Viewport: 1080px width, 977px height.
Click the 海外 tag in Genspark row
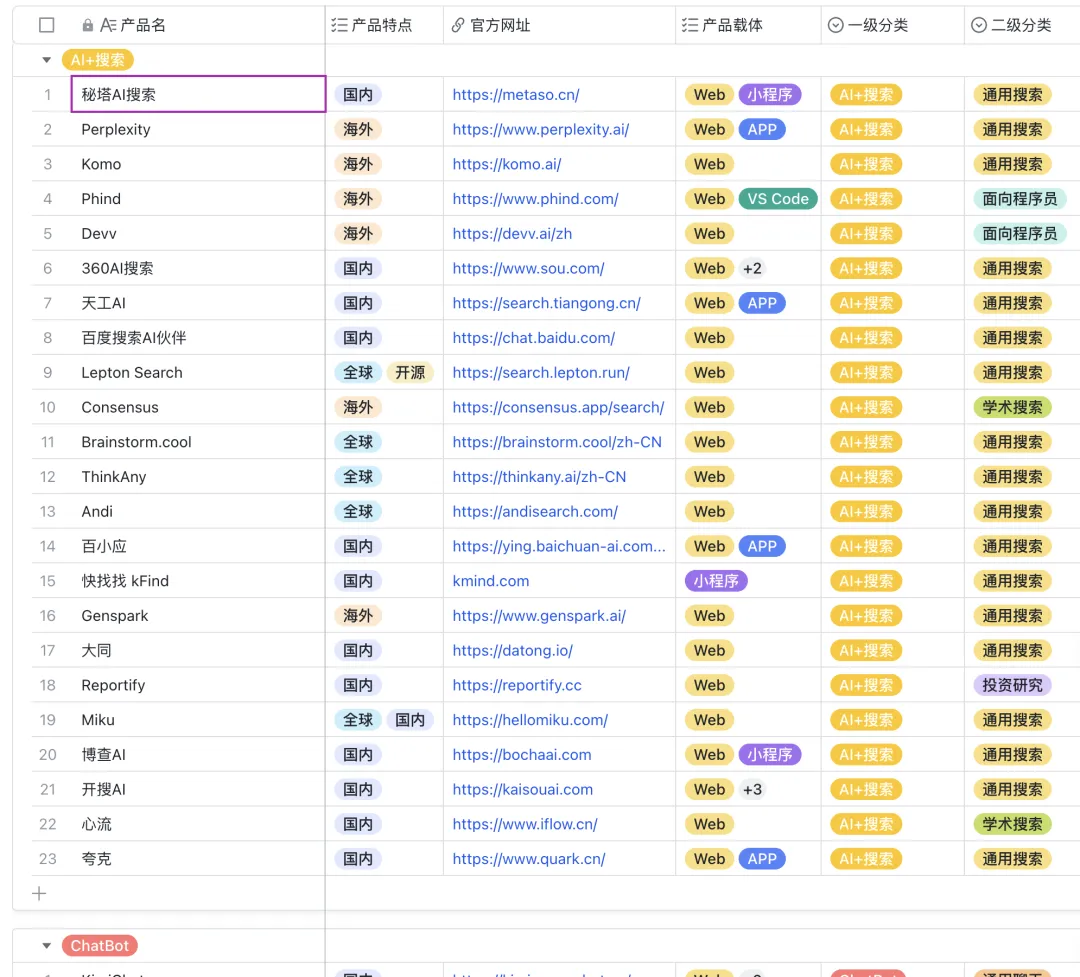click(358, 616)
